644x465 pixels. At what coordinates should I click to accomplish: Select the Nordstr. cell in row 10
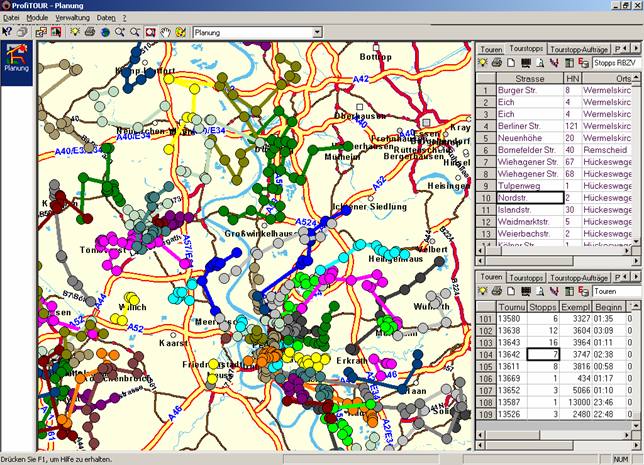530,198
